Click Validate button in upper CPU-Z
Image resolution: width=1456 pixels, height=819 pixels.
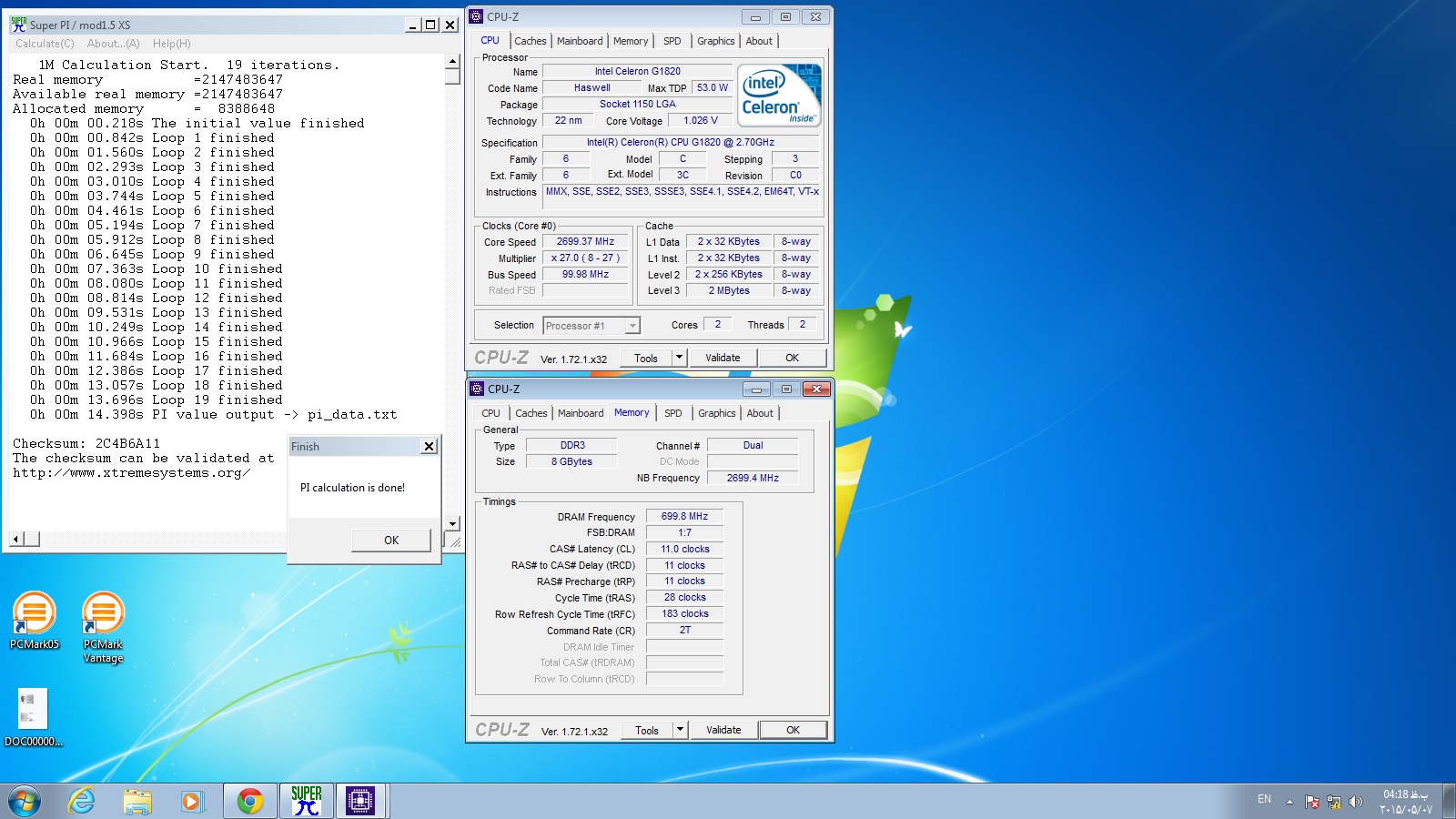point(723,358)
